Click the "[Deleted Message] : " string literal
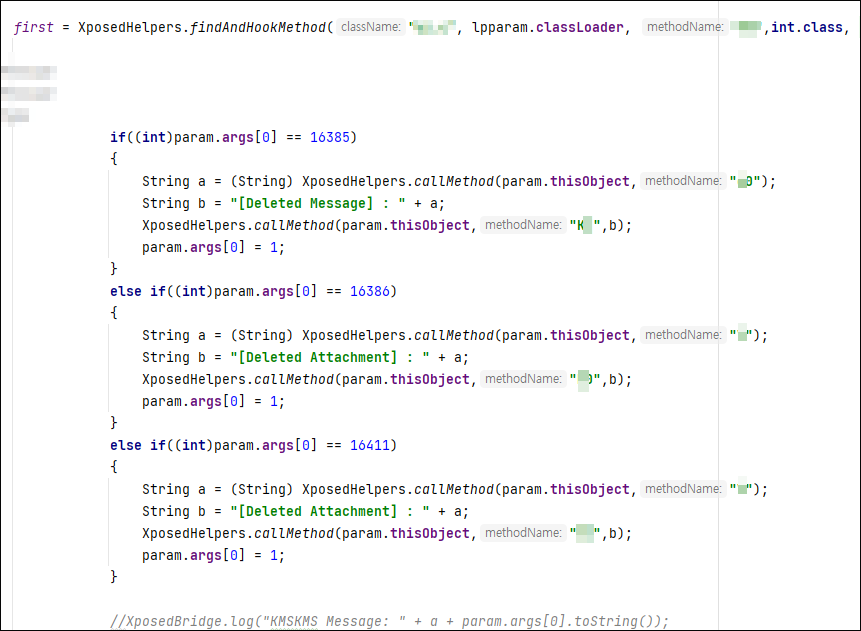Viewport: 861px width, 631px height. click(318, 204)
